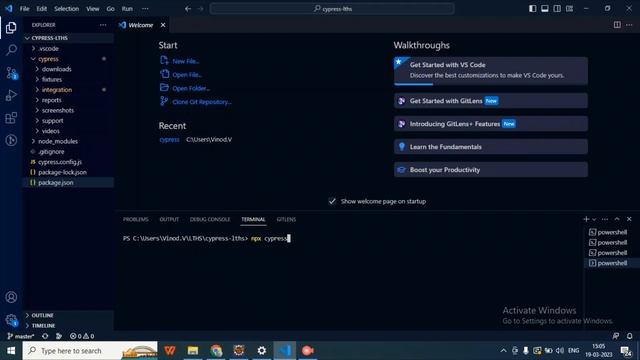Collapse the CYPRESS-LTHS root folder
Image resolution: width=640 pixels, height=360 pixels.
pyautogui.click(x=68, y=38)
